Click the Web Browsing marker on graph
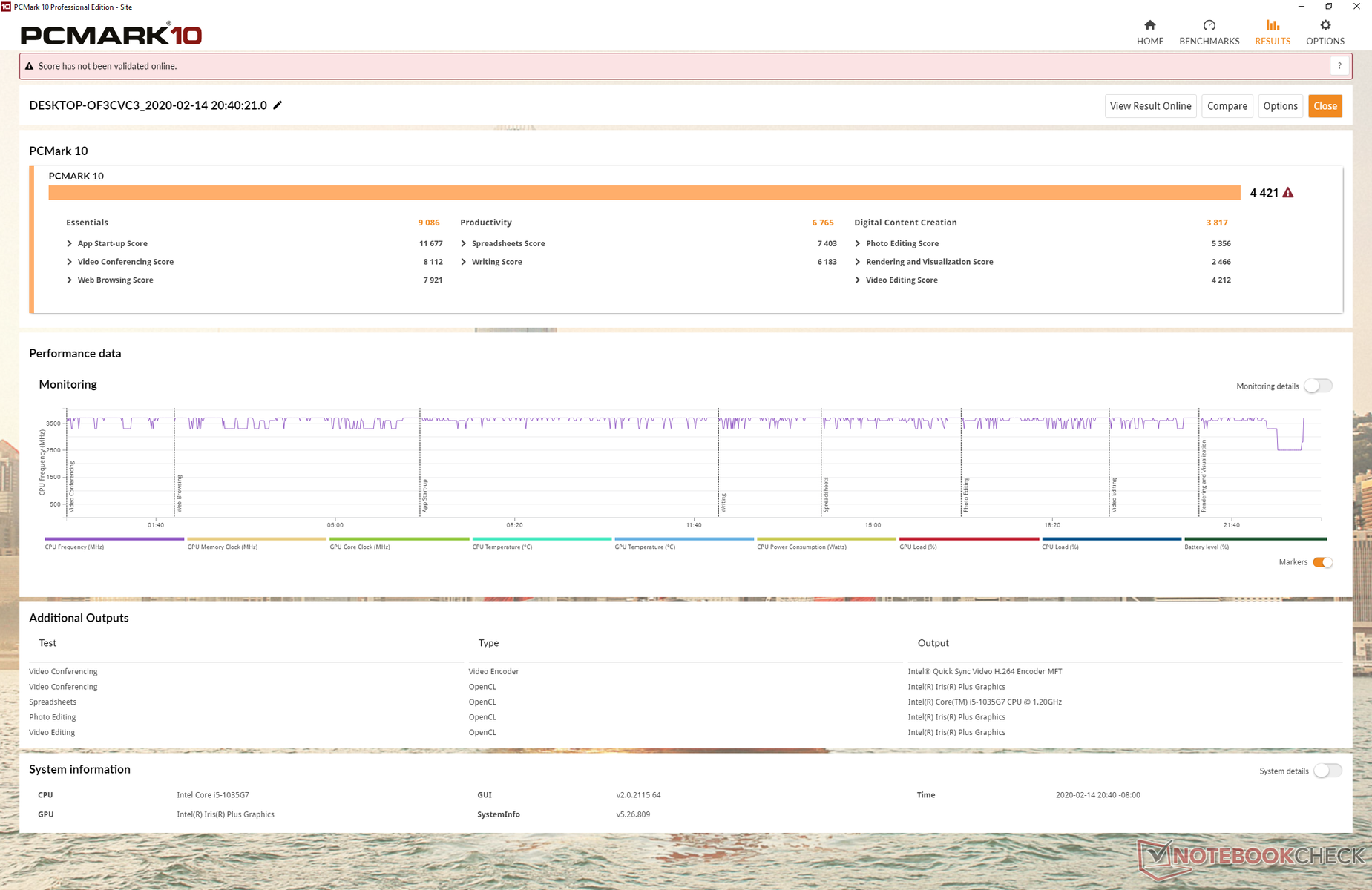This screenshot has height=890, width=1372. pos(179,494)
